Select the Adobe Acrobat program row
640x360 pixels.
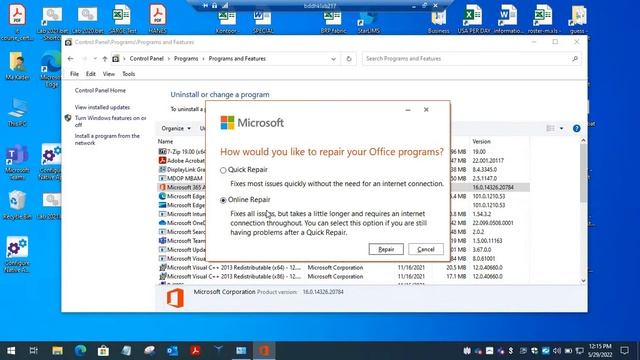pyautogui.click(x=182, y=160)
